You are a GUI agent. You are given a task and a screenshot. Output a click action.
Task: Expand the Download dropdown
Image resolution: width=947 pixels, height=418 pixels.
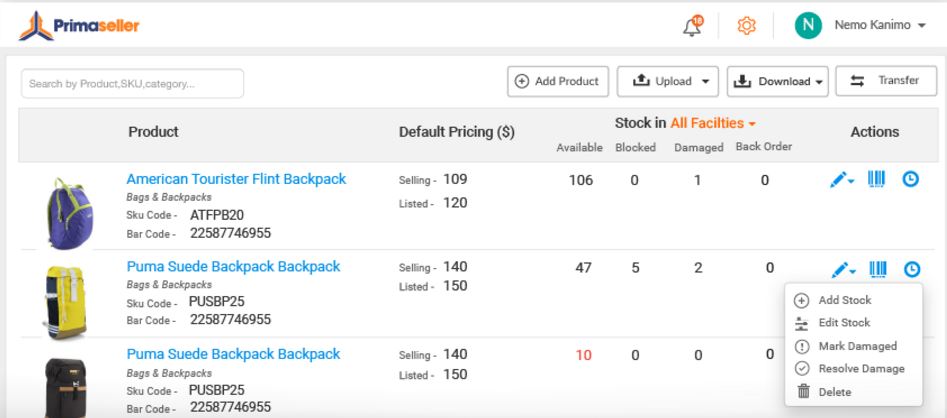(x=778, y=81)
